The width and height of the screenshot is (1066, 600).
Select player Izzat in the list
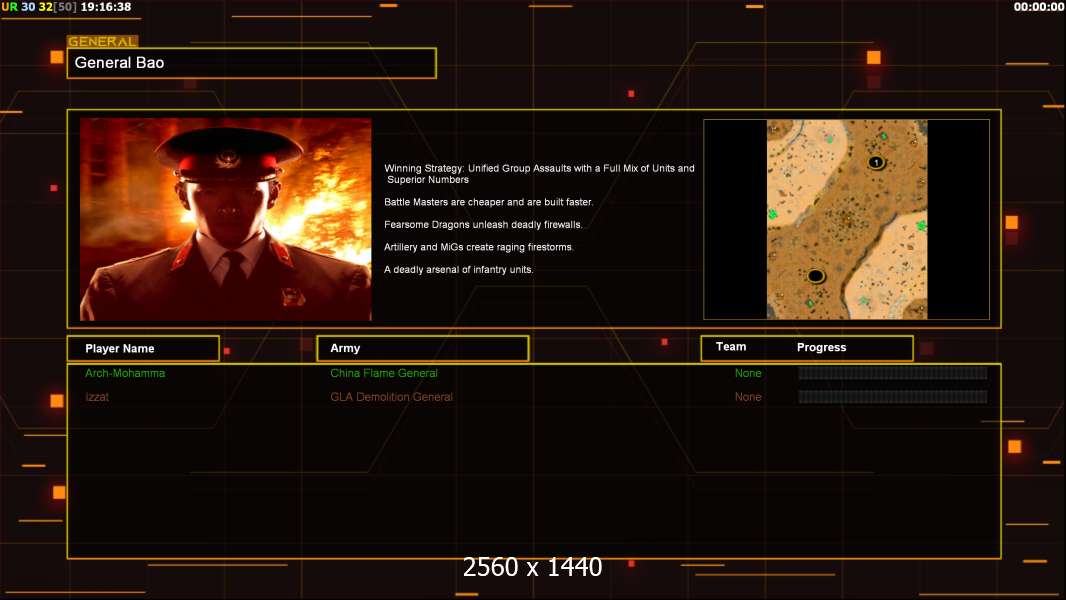tap(97, 397)
